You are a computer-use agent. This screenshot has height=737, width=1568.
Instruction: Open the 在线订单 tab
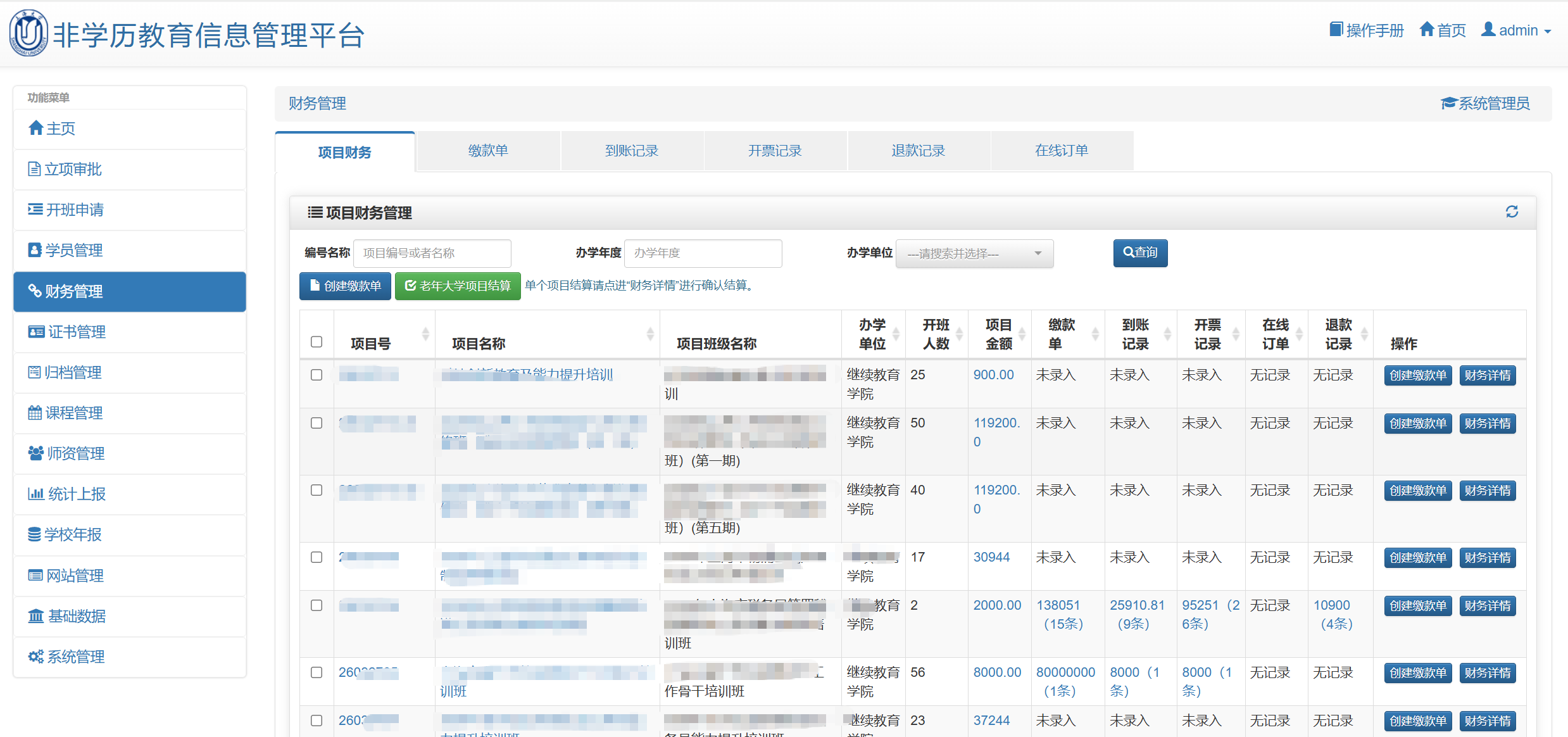point(1062,151)
